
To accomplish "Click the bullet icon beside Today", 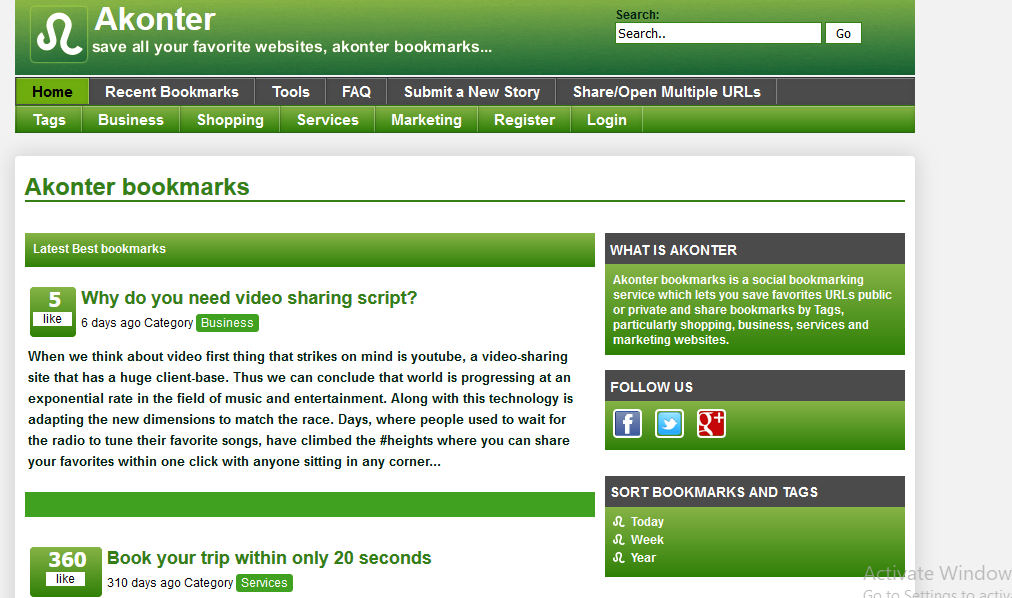I will (x=618, y=521).
